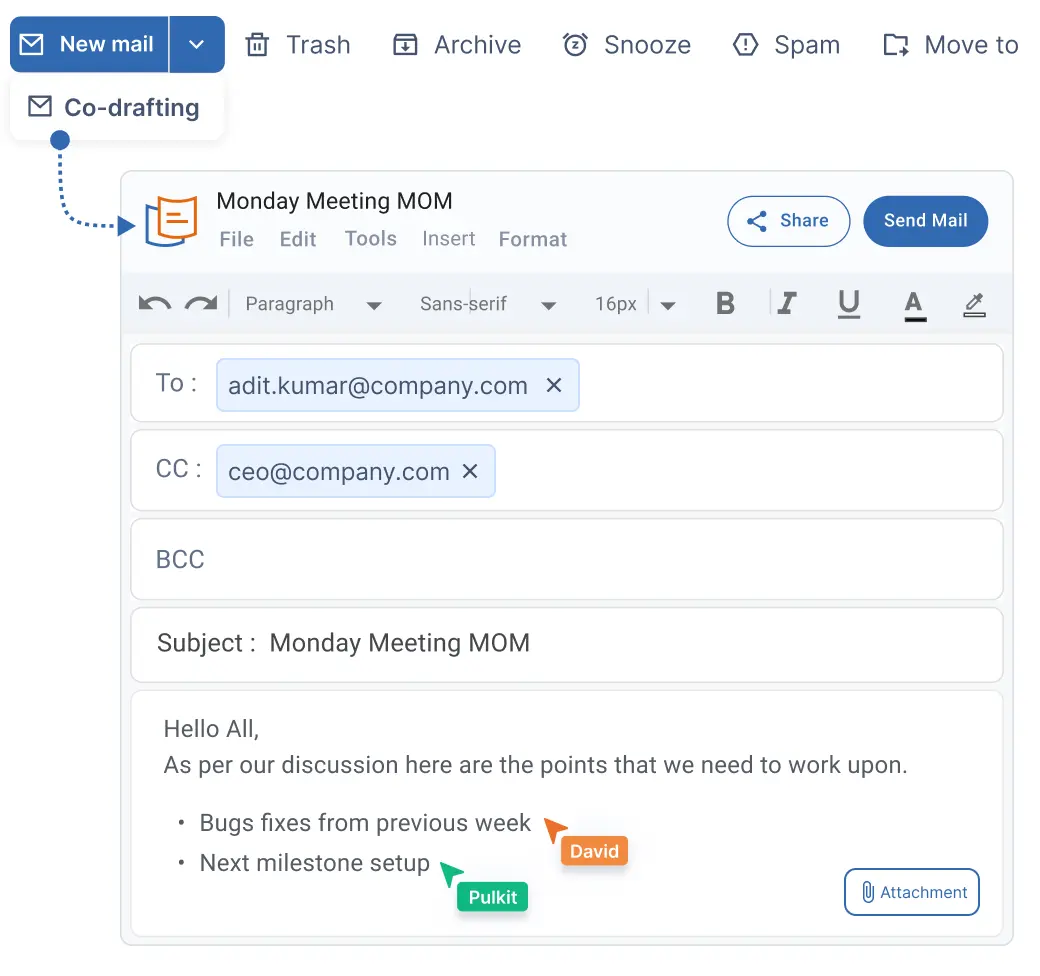Select the highlighter tool

pyautogui.click(x=974, y=304)
